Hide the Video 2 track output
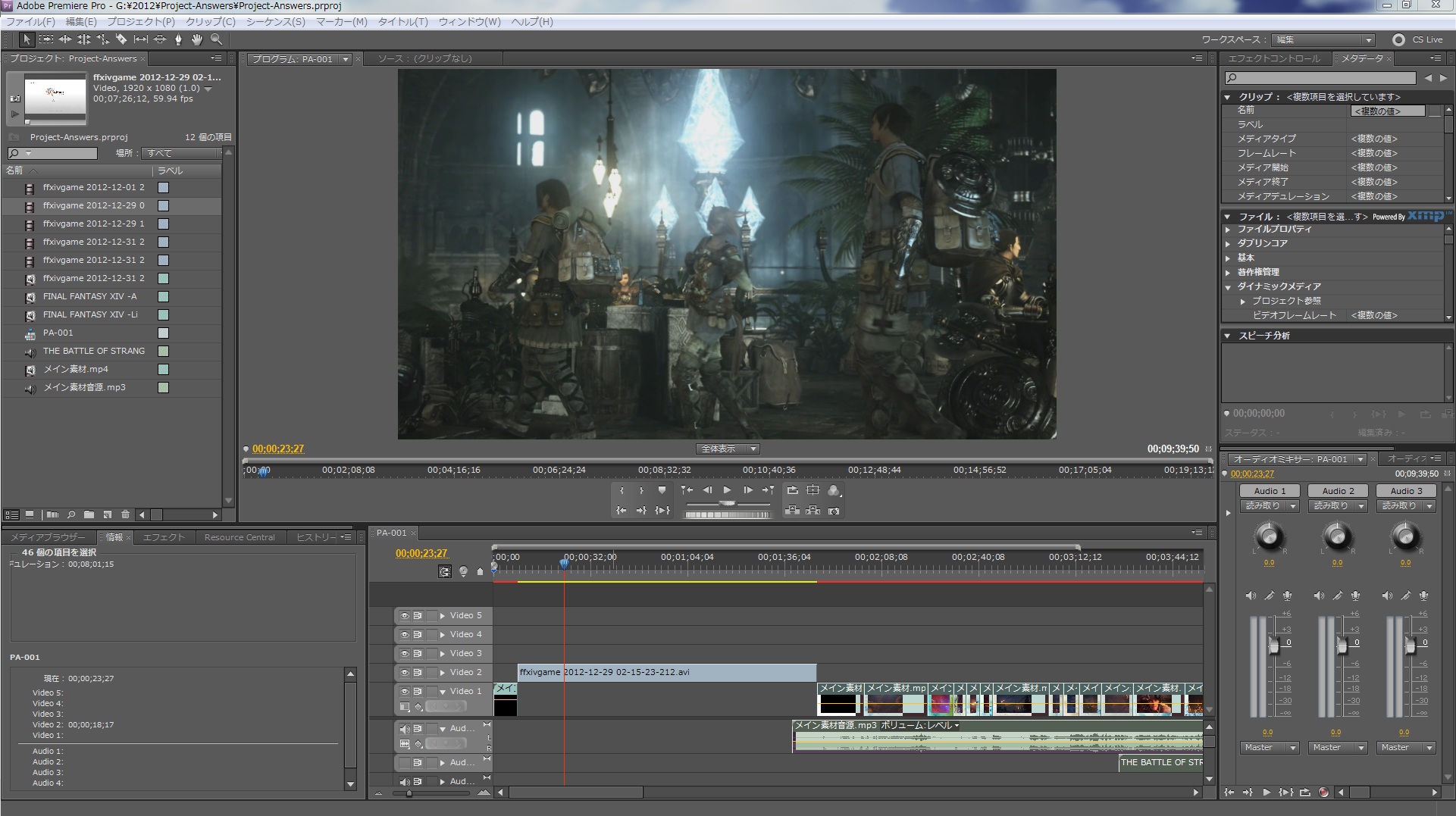The image size is (1456, 816). (x=405, y=673)
